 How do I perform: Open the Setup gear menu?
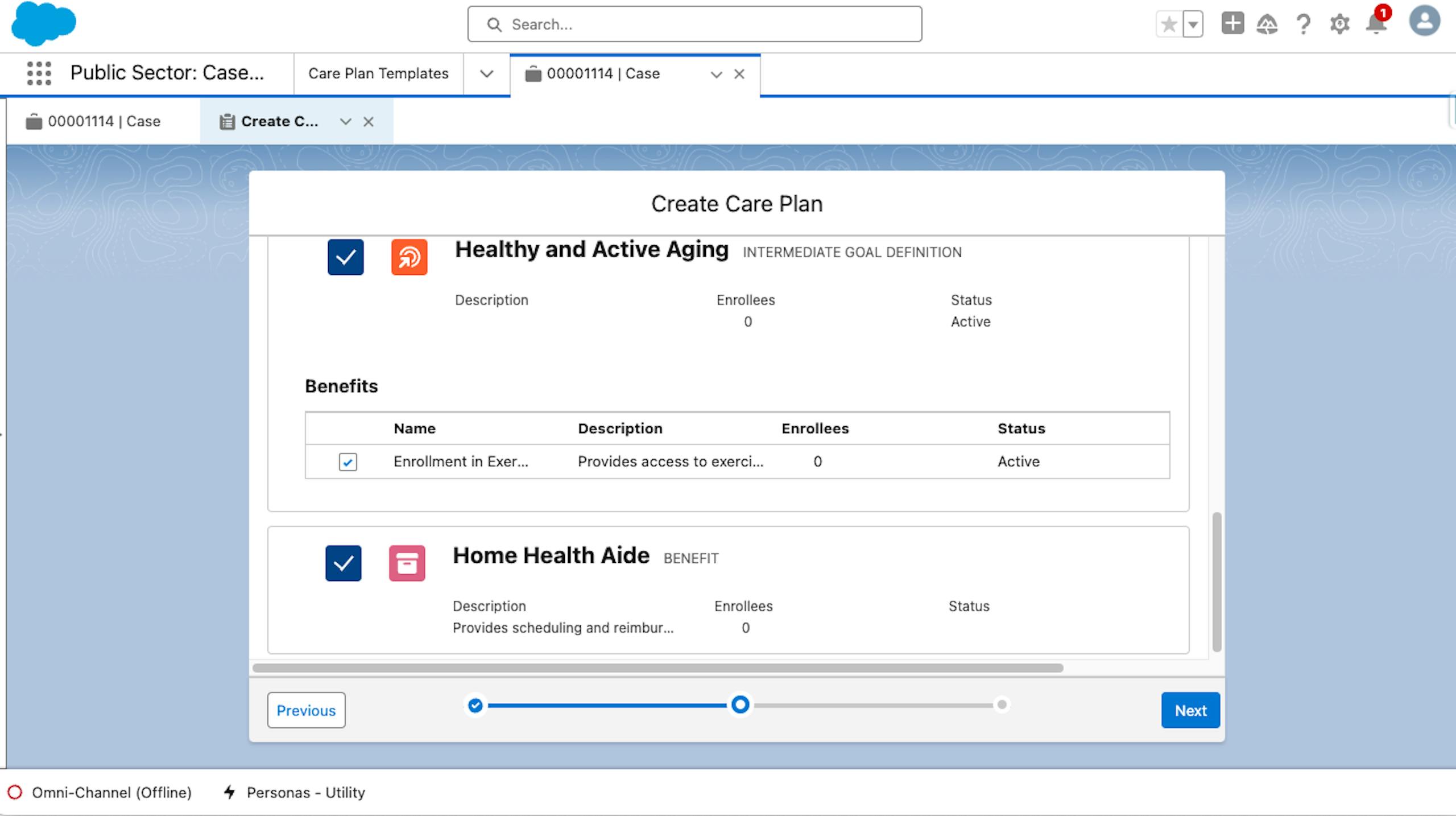[x=1339, y=24]
